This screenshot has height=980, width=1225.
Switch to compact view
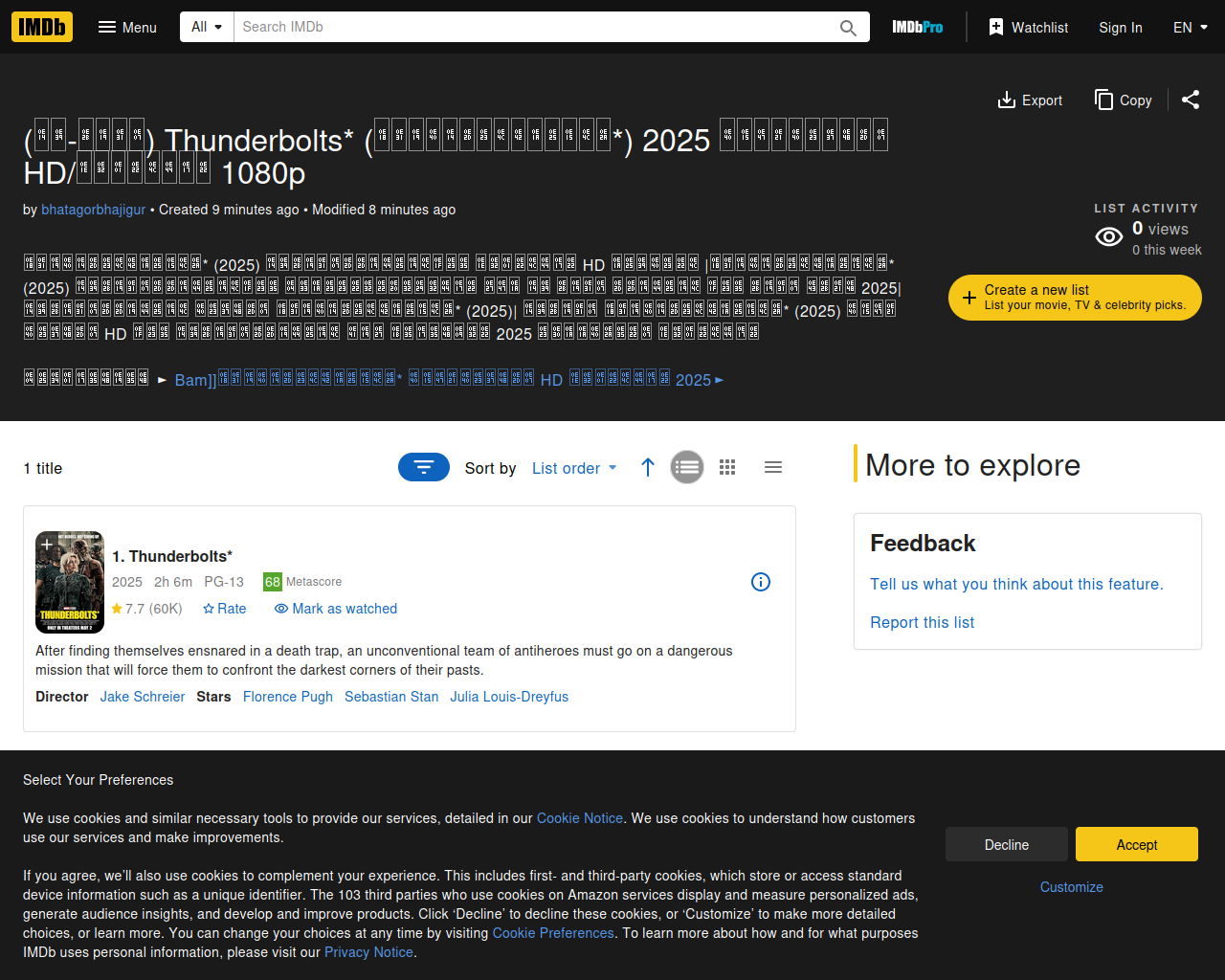(773, 467)
